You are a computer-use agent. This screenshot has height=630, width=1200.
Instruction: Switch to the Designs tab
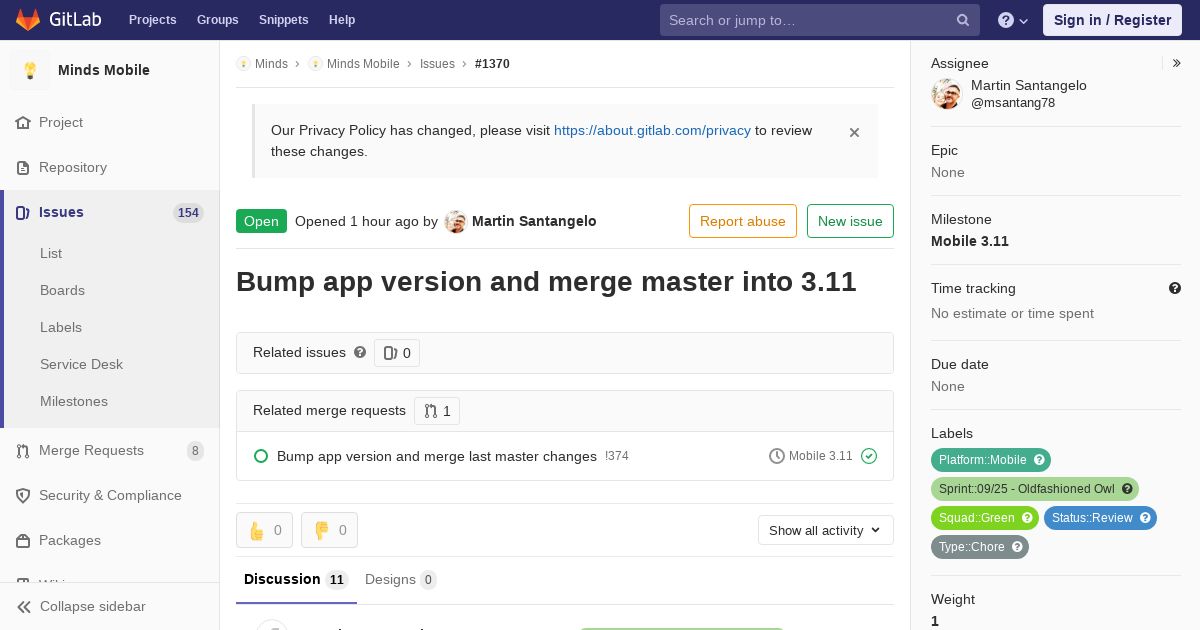(400, 580)
